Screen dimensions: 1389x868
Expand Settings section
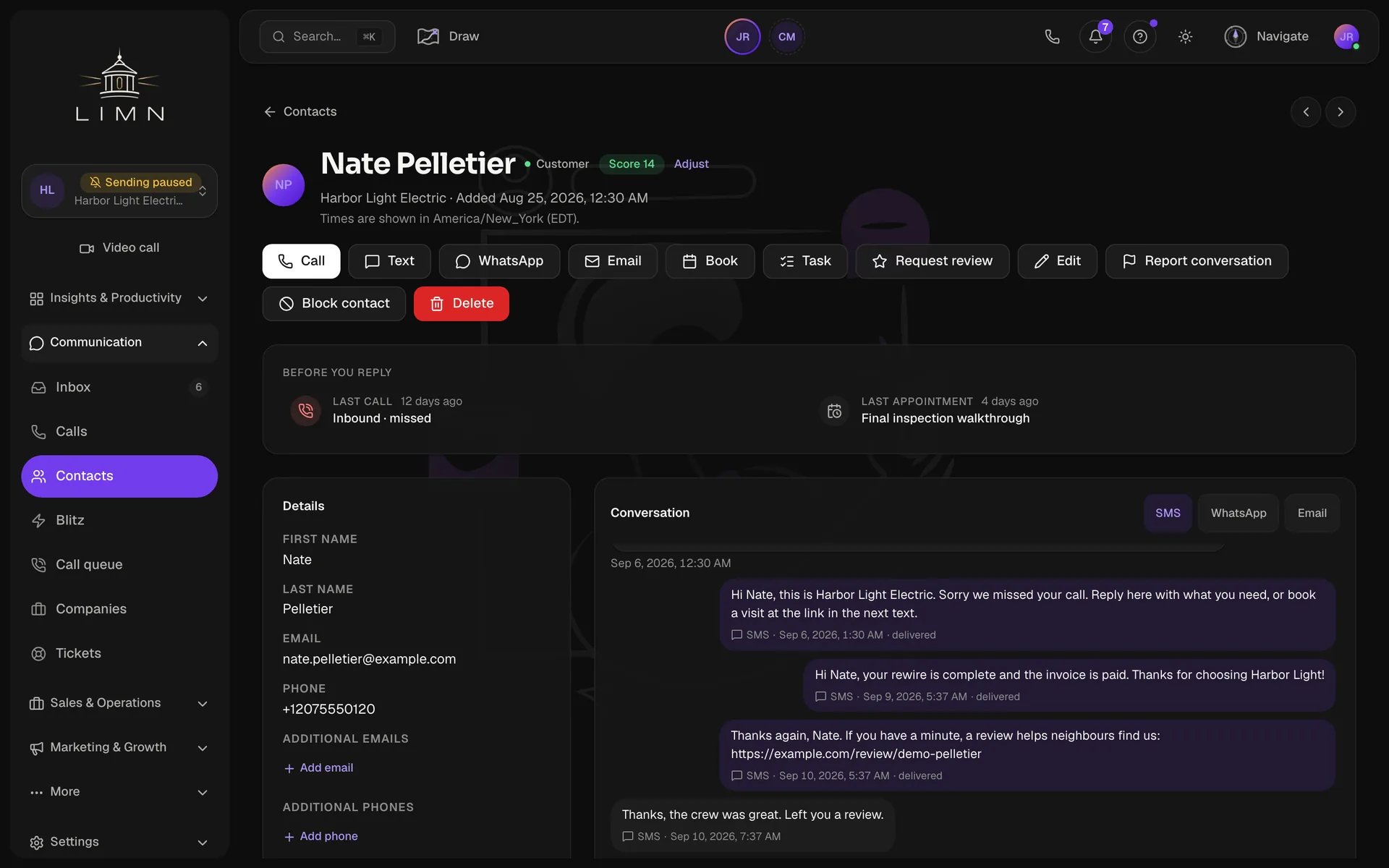coord(119,842)
